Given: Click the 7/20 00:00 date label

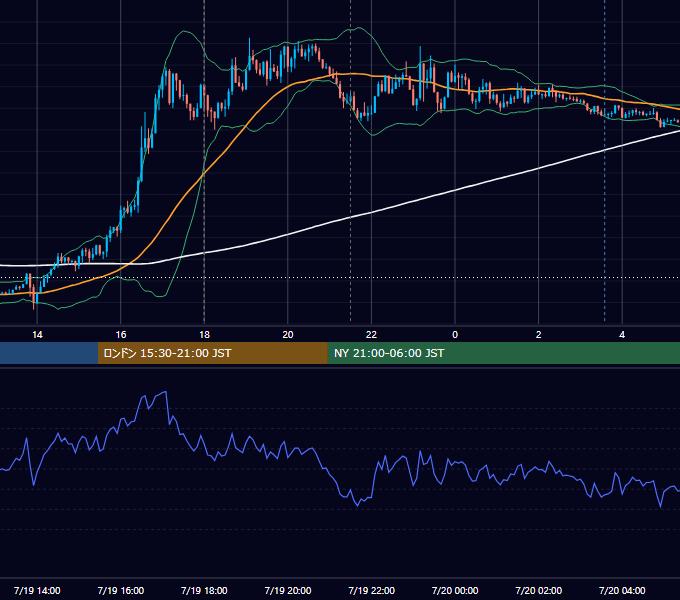Looking at the screenshot, I should pos(455,590).
